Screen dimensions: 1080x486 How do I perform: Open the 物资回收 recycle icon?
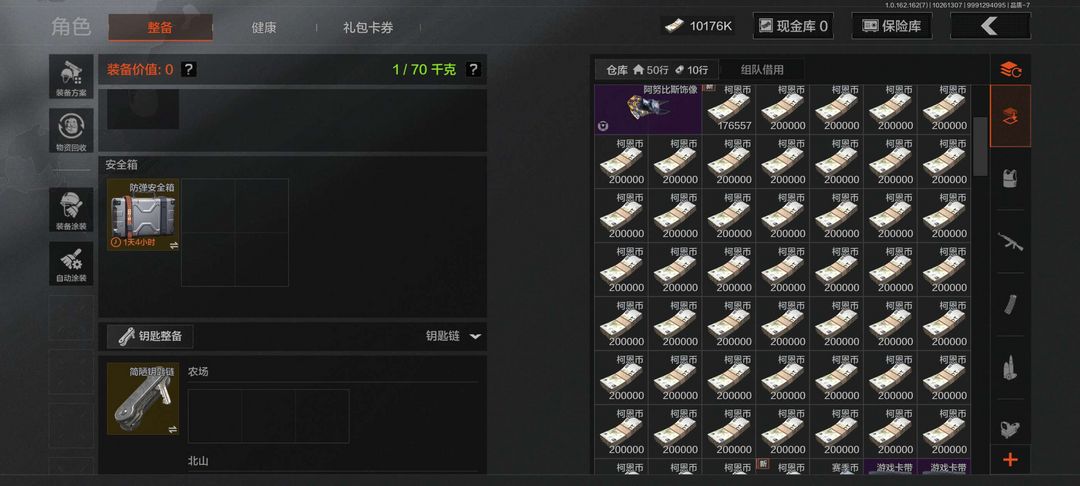pyautogui.click(x=71, y=130)
